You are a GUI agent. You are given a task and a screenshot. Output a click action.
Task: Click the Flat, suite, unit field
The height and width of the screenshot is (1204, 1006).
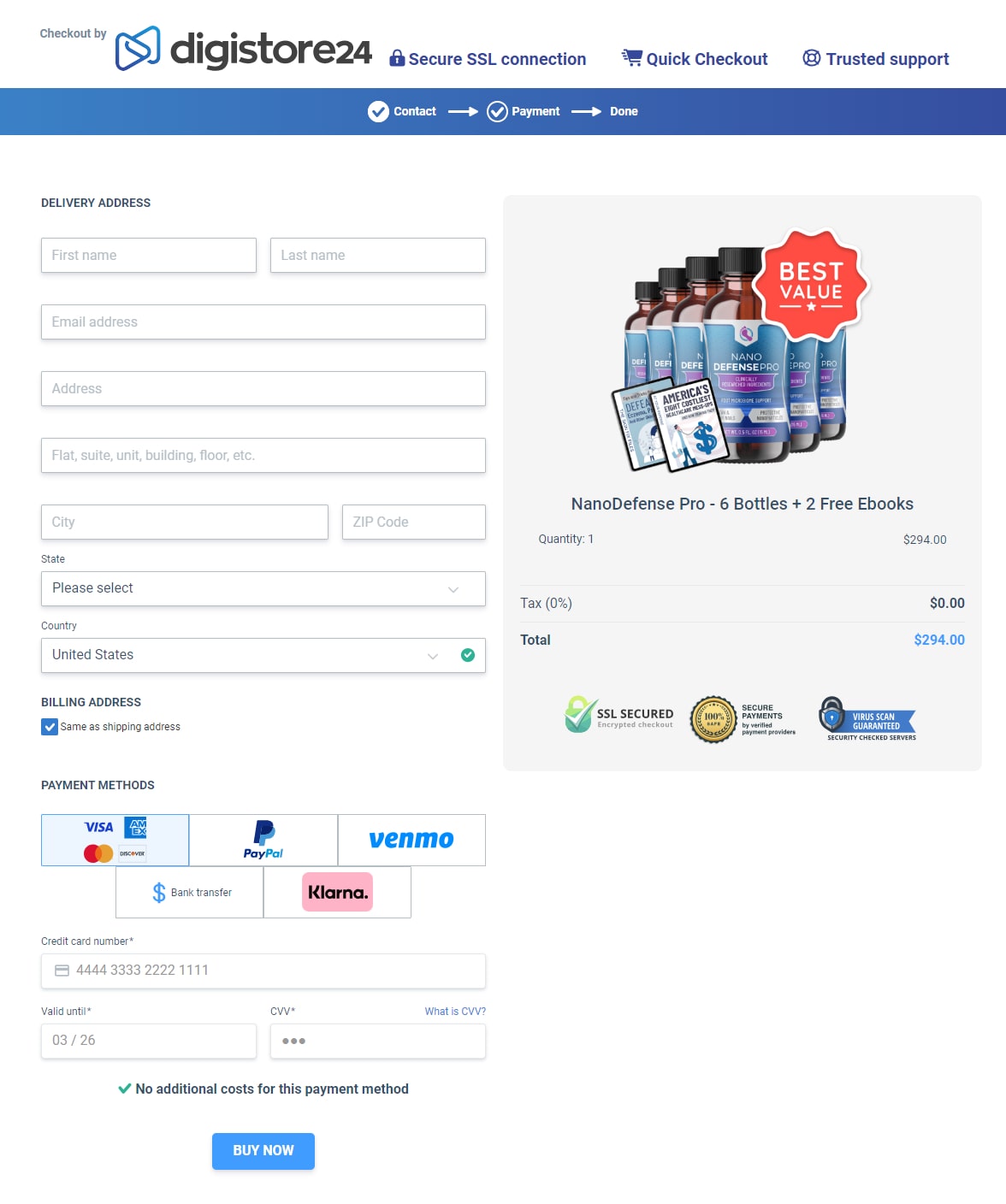pyautogui.click(x=263, y=456)
